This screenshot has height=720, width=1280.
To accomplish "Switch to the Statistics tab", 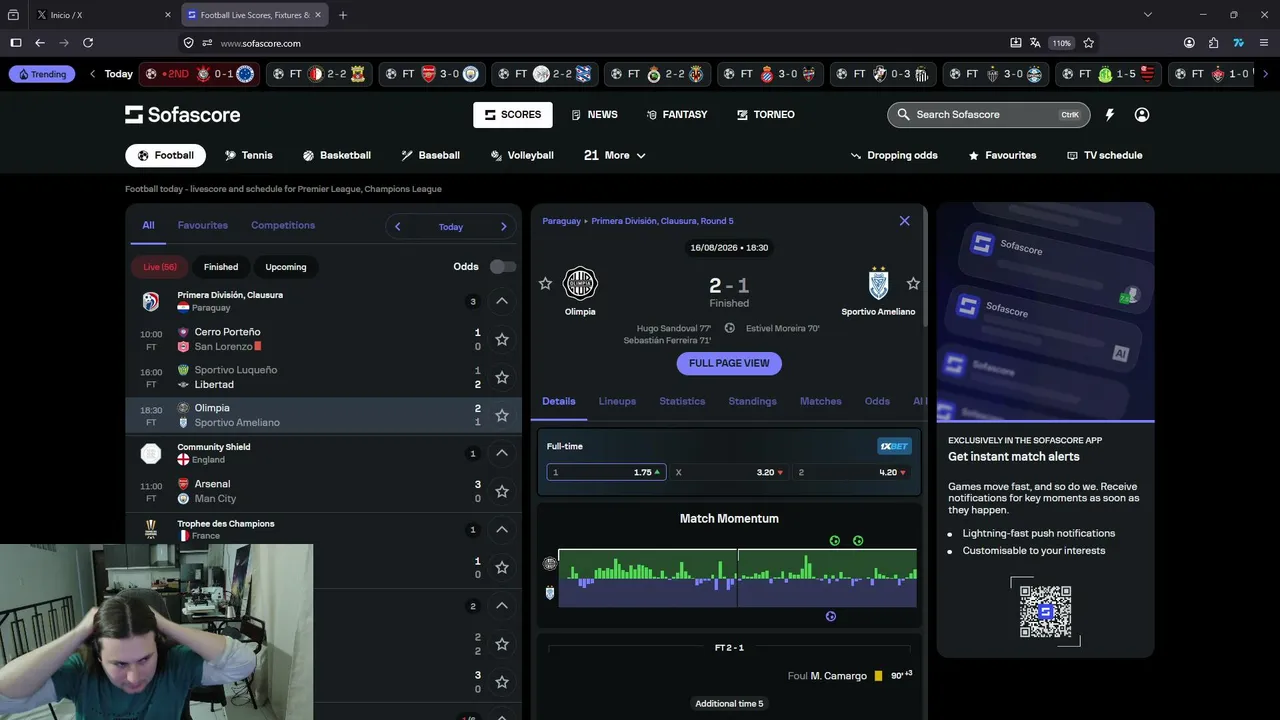I will pyautogui.click(x=682, y=401).
